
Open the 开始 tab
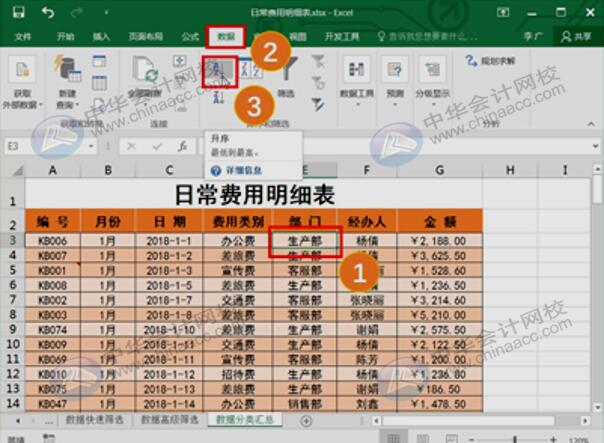65,37
